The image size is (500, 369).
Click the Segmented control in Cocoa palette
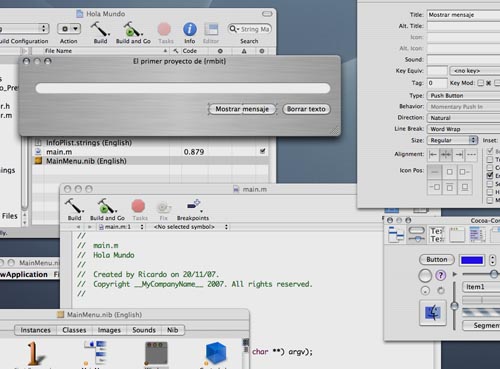[x=481, y=325]
